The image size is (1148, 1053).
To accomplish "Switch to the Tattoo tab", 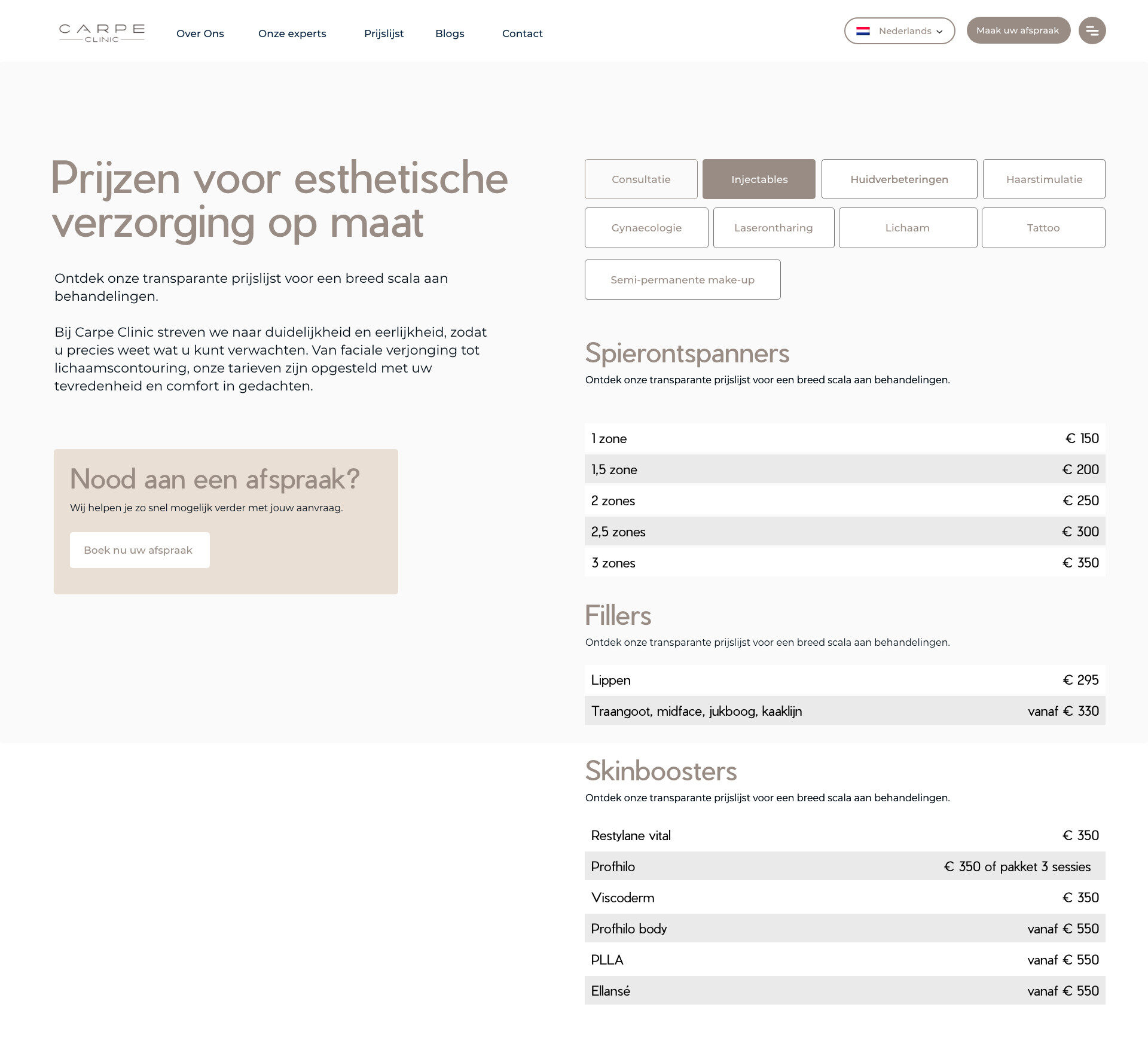I will pyautogui.click(x=1043, y=228).
